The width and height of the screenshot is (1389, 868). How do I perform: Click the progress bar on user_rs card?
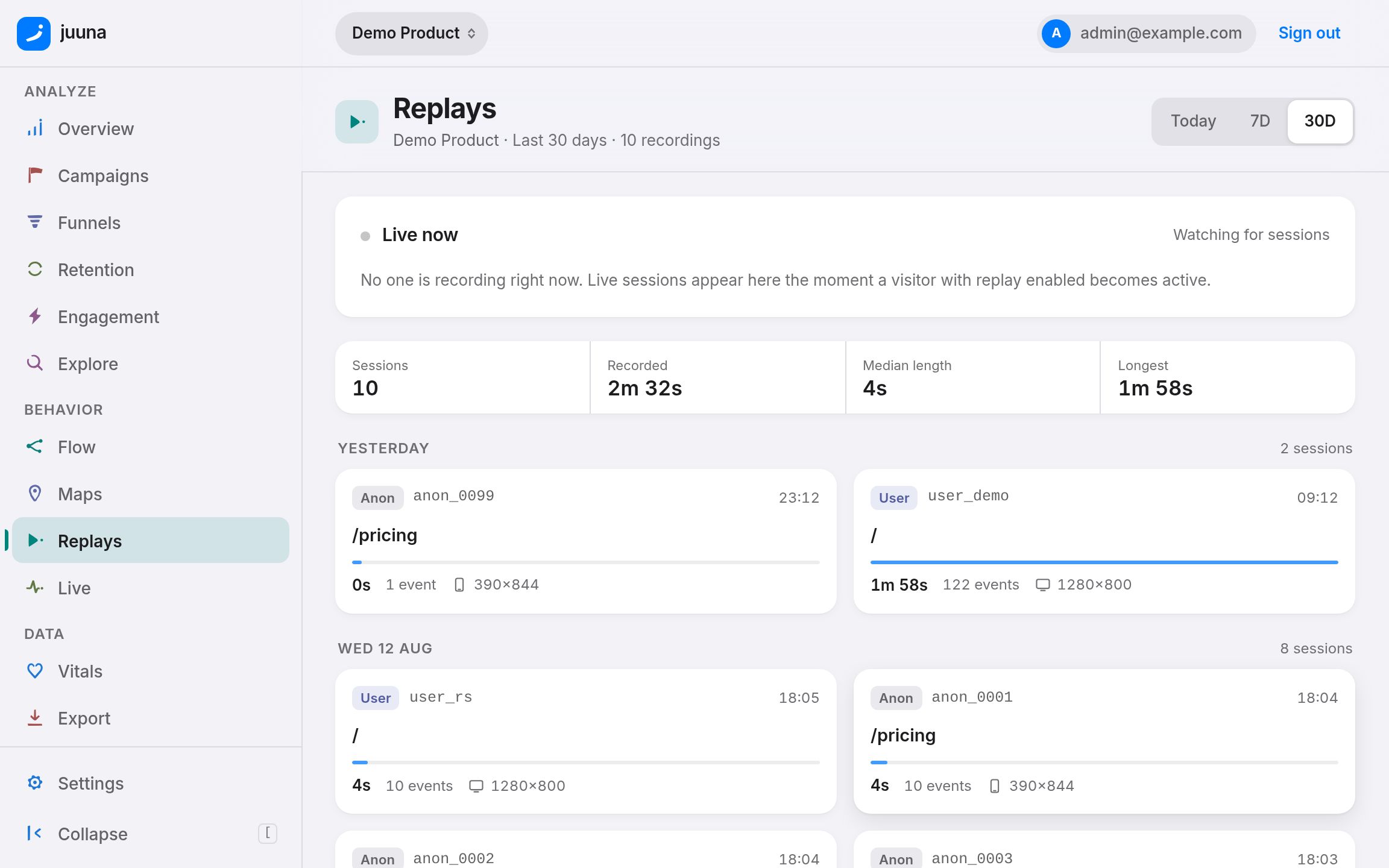586,763
